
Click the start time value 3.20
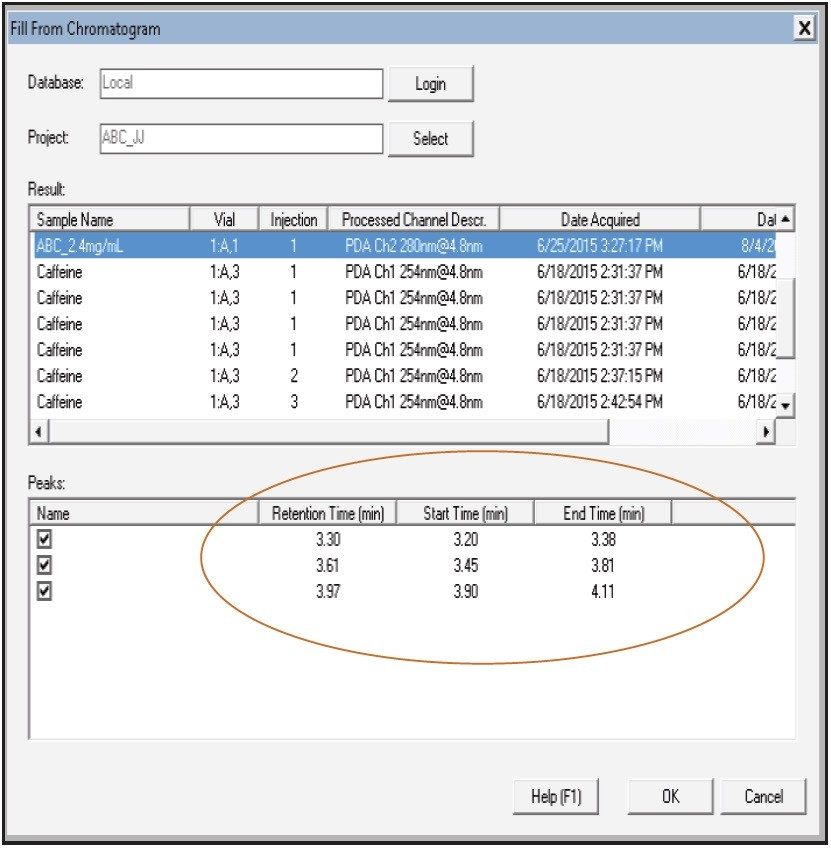pyautogui.click(x=466, y=539)
